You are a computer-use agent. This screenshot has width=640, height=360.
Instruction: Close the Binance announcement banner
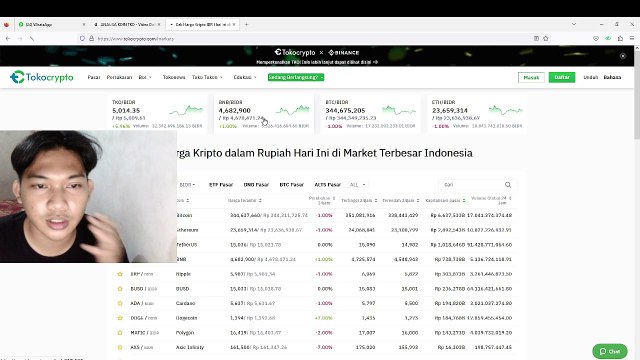point(623,56)
